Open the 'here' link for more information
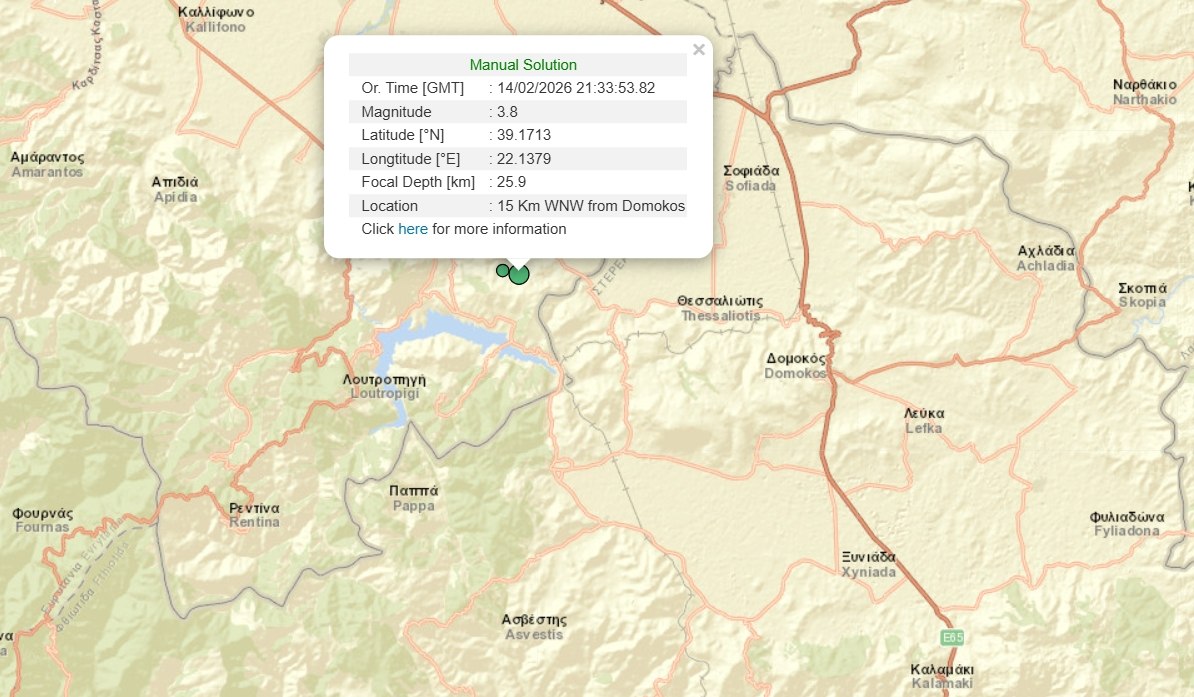 coord(412,229)
